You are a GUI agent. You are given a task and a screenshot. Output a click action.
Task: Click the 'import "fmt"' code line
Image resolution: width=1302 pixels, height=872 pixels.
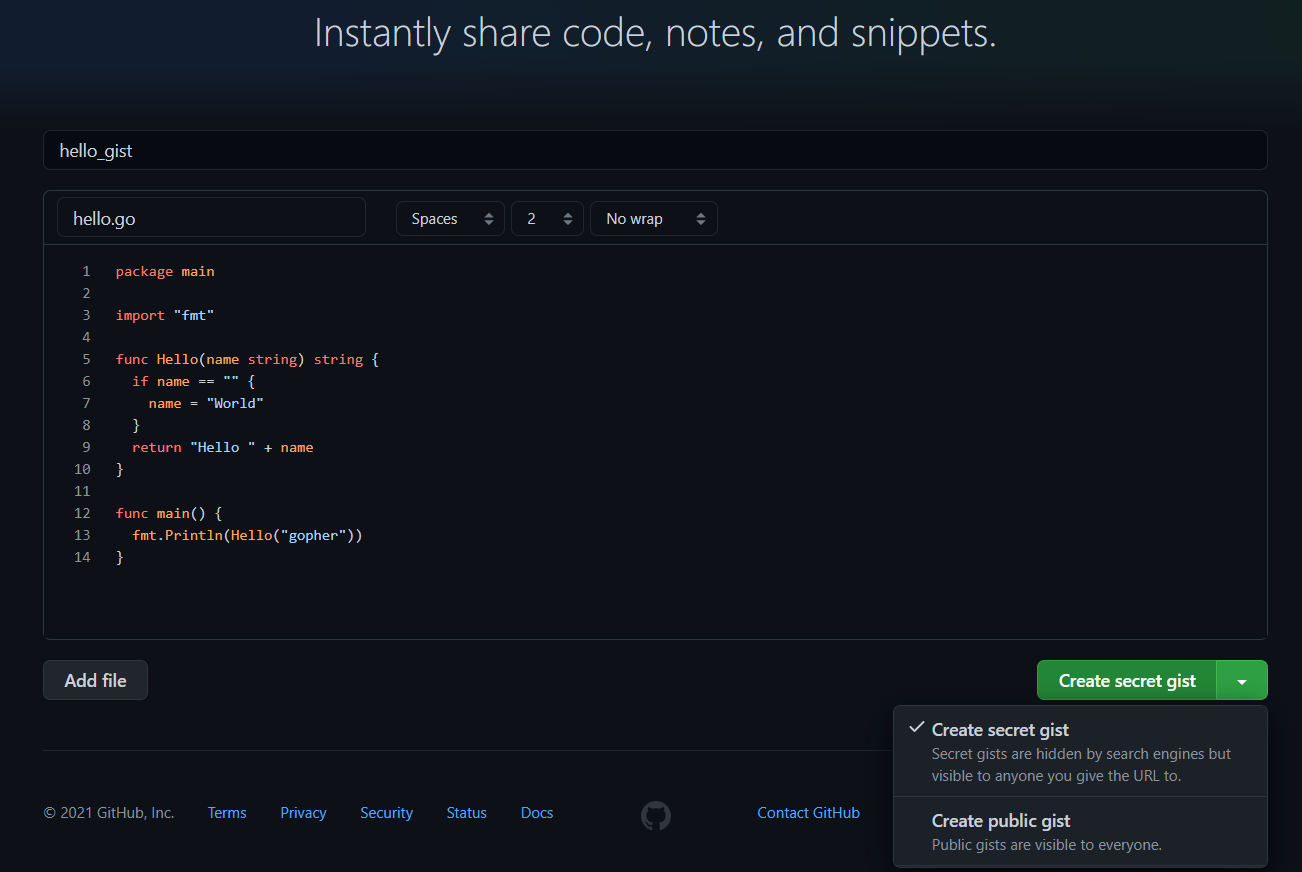165,315
